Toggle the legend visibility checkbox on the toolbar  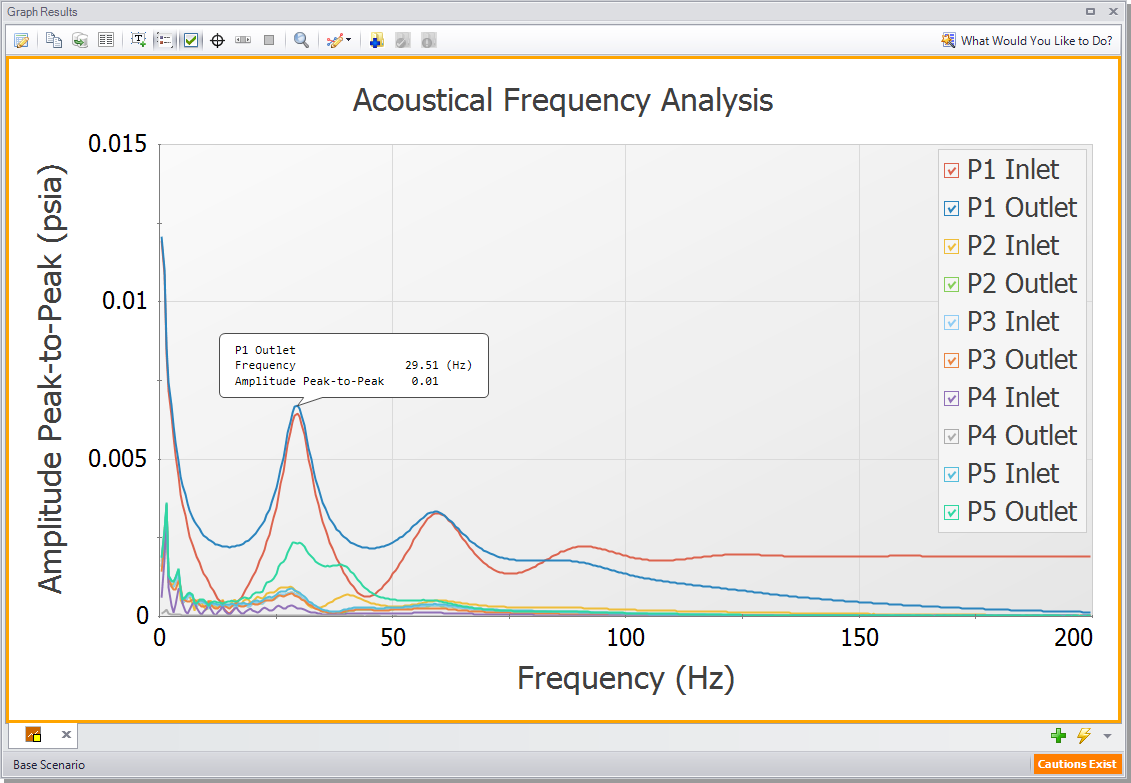[x=191, y=40]
